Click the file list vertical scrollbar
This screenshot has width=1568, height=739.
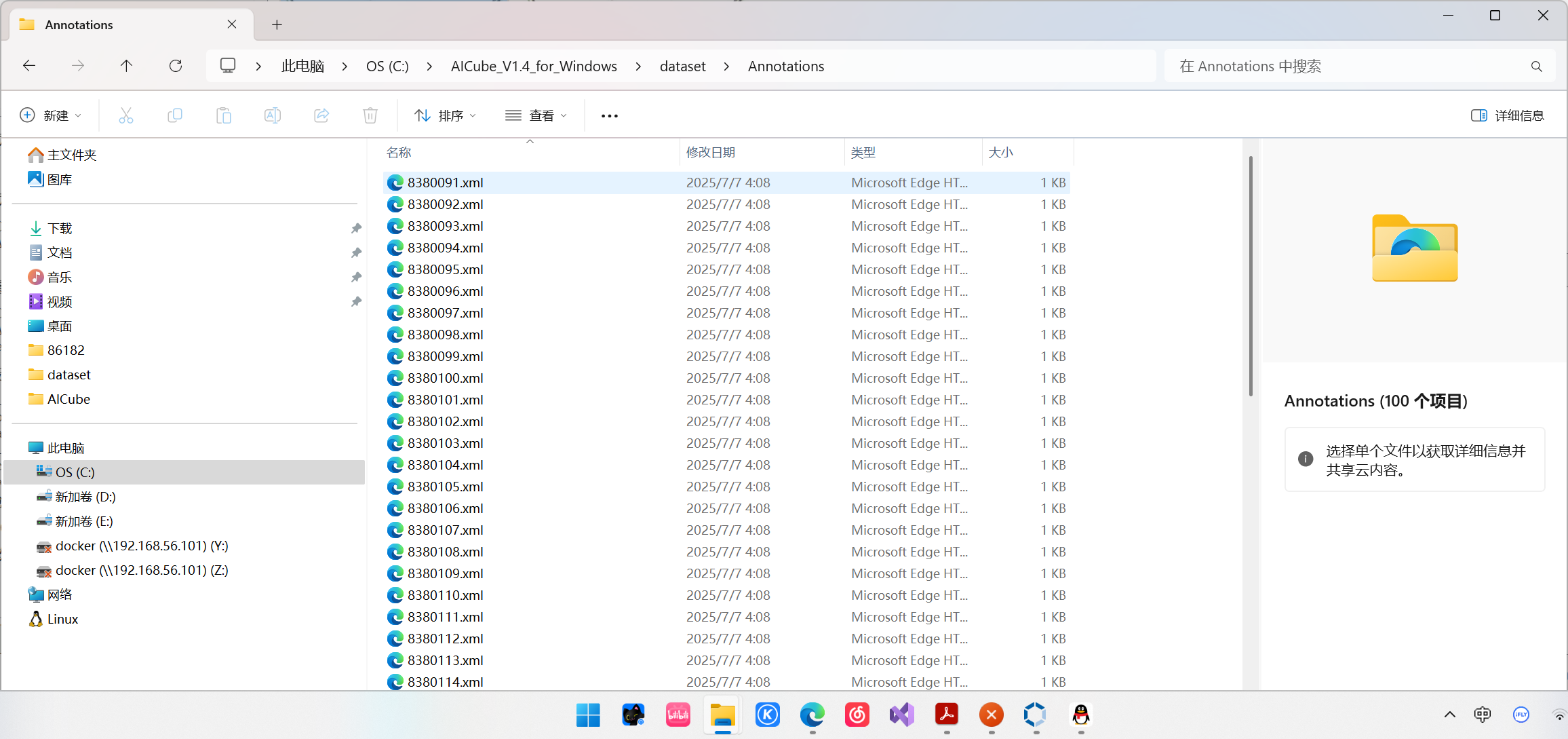tap(1251, 276)
